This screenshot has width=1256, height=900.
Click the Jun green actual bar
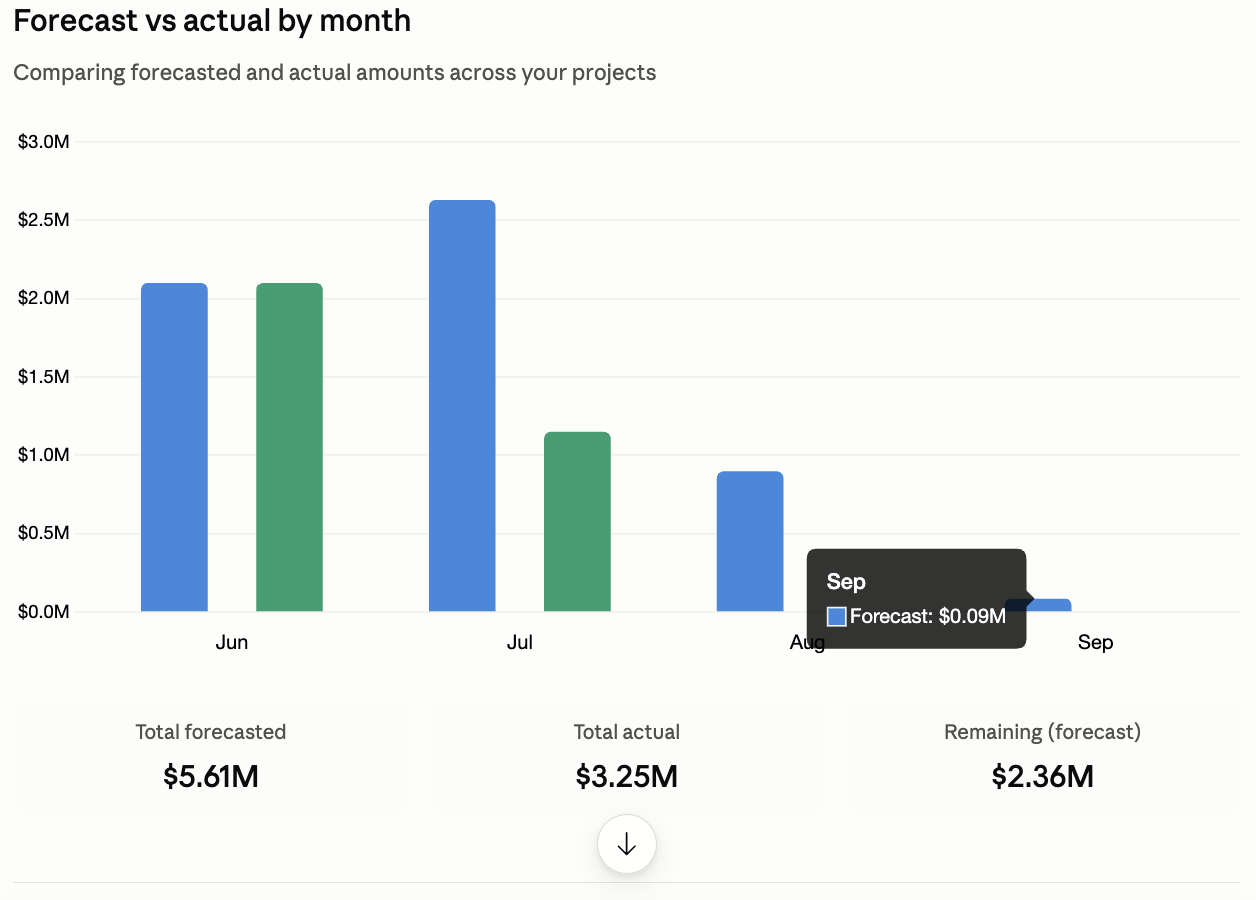290,447
